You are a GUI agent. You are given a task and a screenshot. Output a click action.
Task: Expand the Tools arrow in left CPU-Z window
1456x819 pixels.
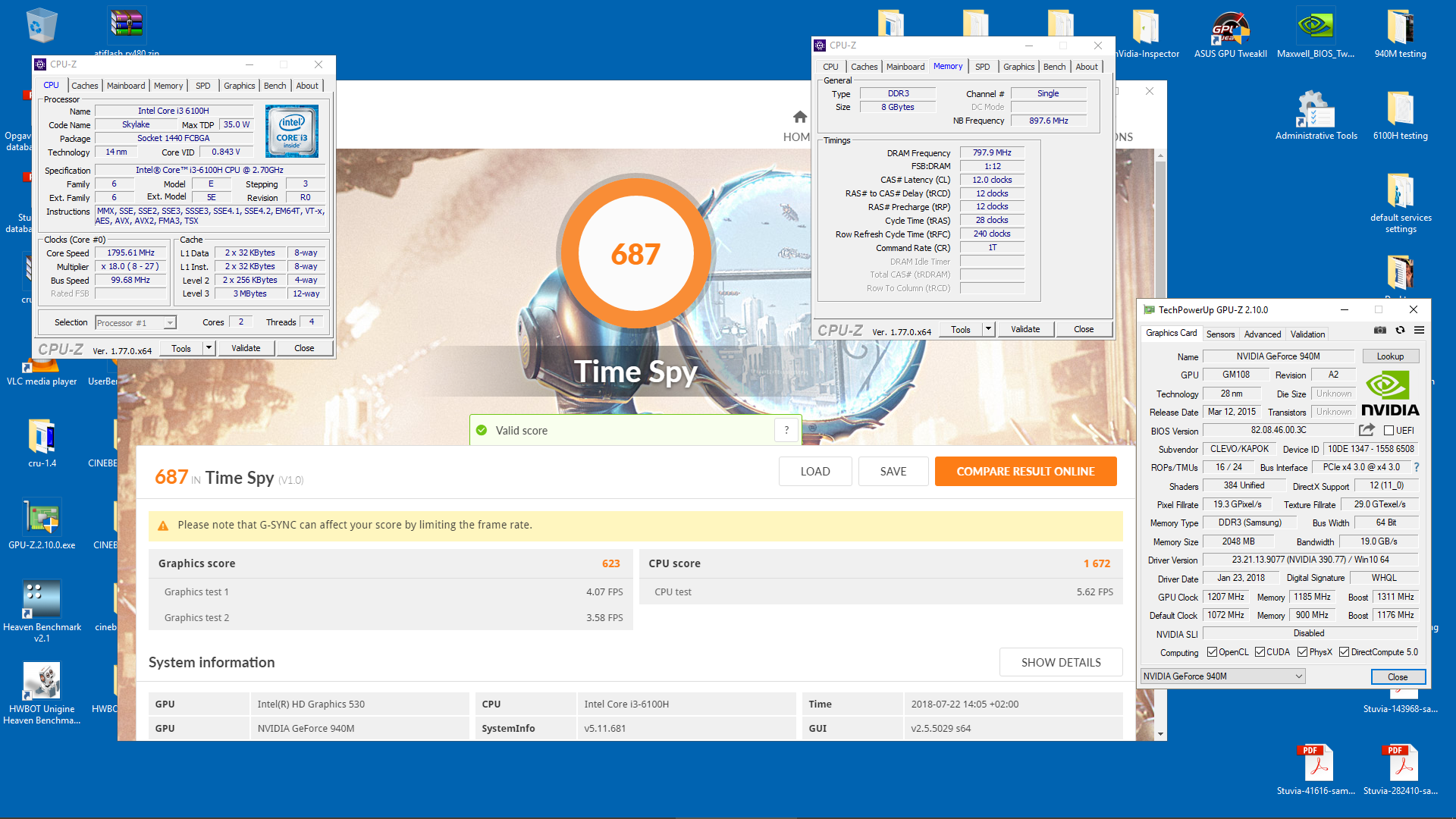pos(209,348)
